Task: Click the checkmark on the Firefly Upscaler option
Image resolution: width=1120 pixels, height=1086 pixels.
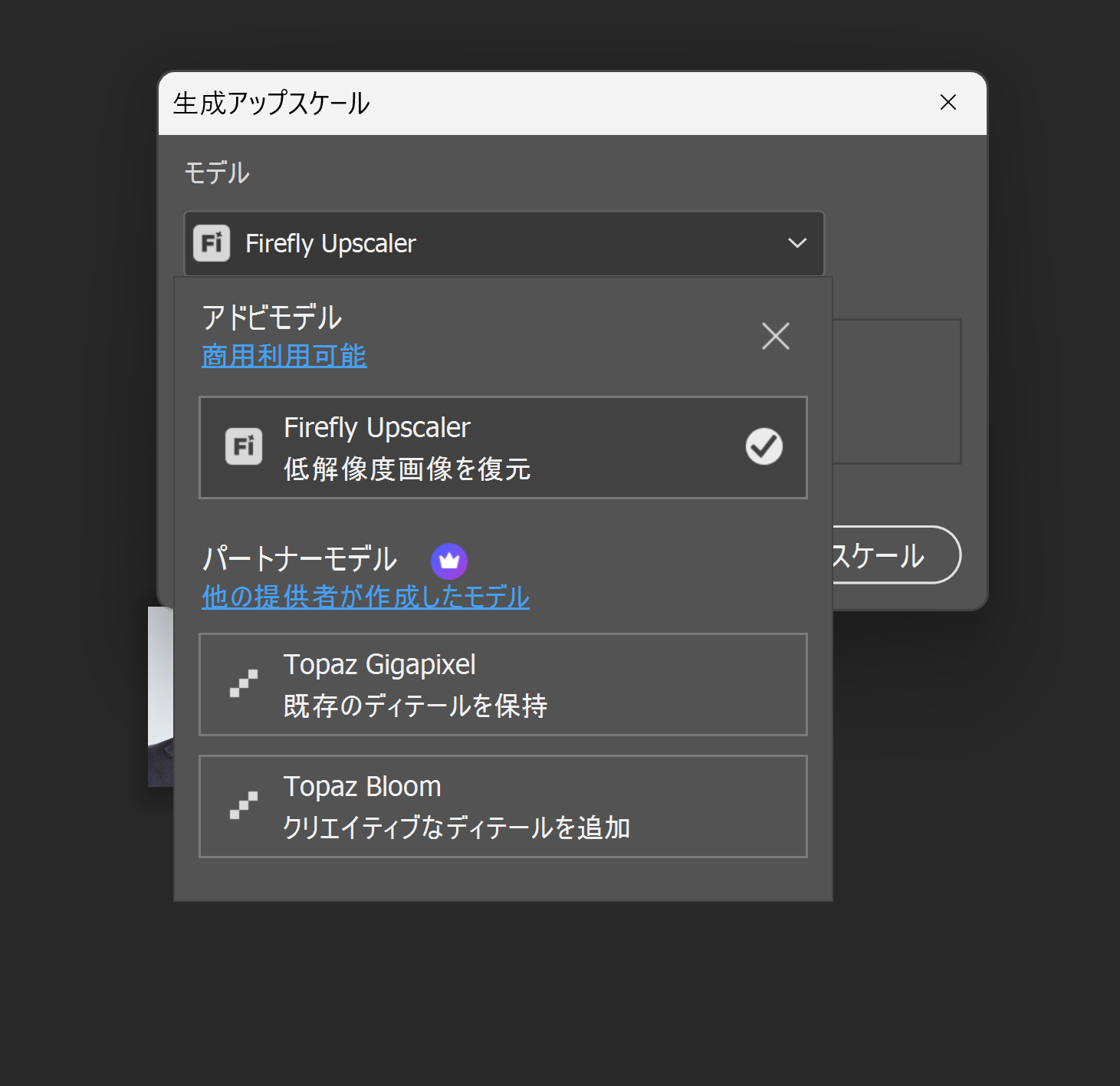Action: (x=764, y=446)
